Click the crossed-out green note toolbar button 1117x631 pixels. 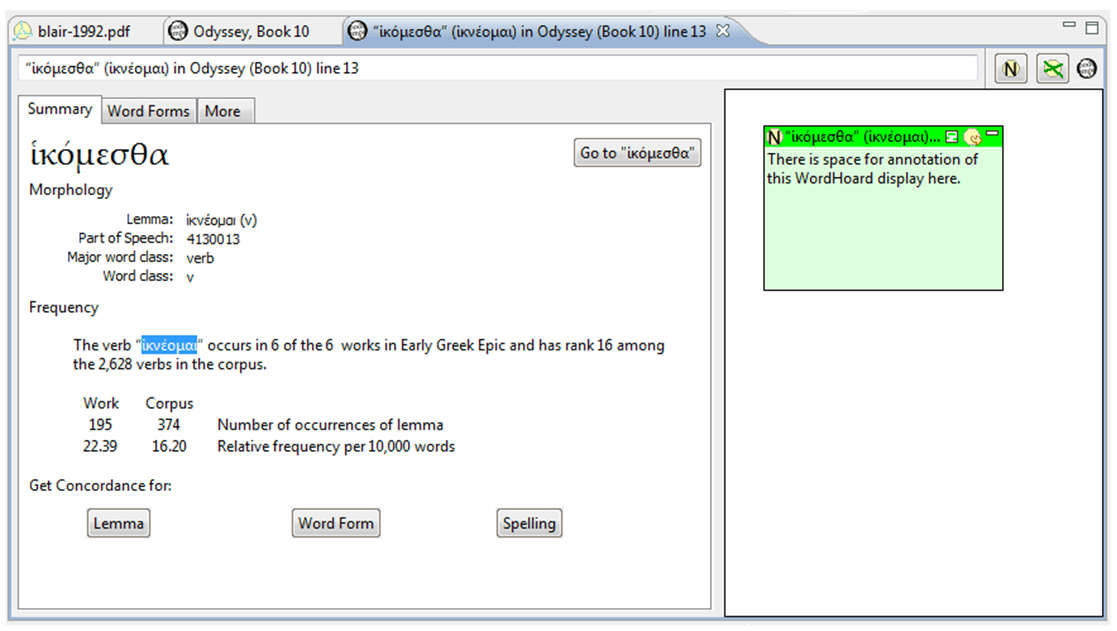coord(1052,69)
